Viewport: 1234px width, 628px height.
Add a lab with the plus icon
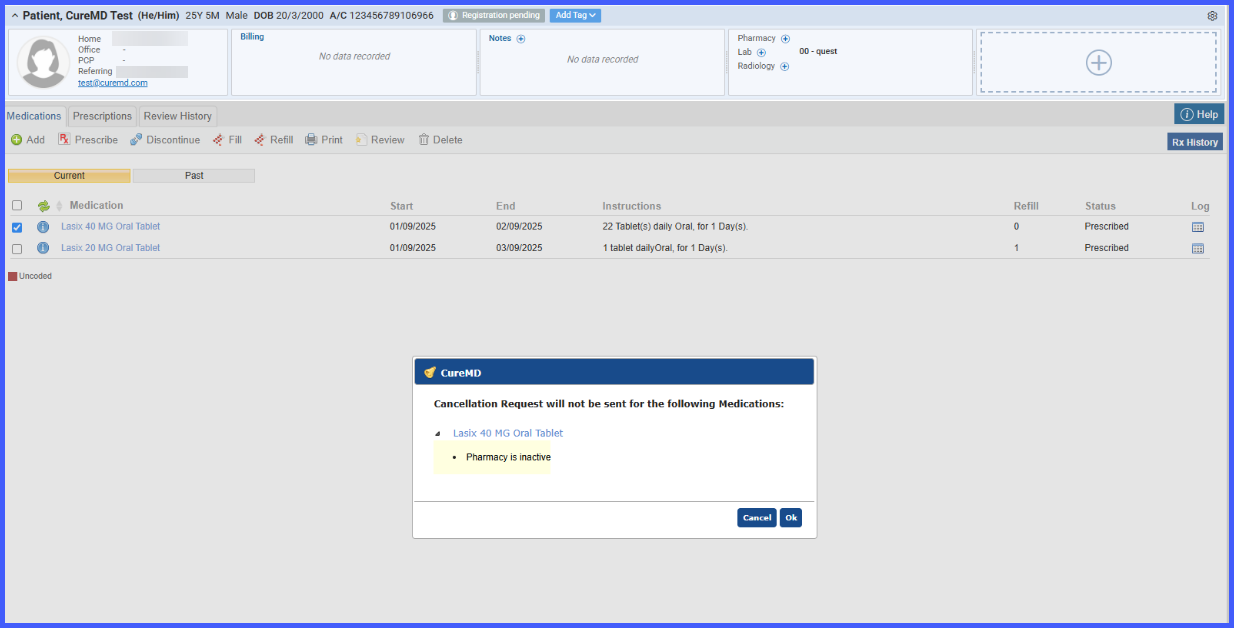coord(761,52)
